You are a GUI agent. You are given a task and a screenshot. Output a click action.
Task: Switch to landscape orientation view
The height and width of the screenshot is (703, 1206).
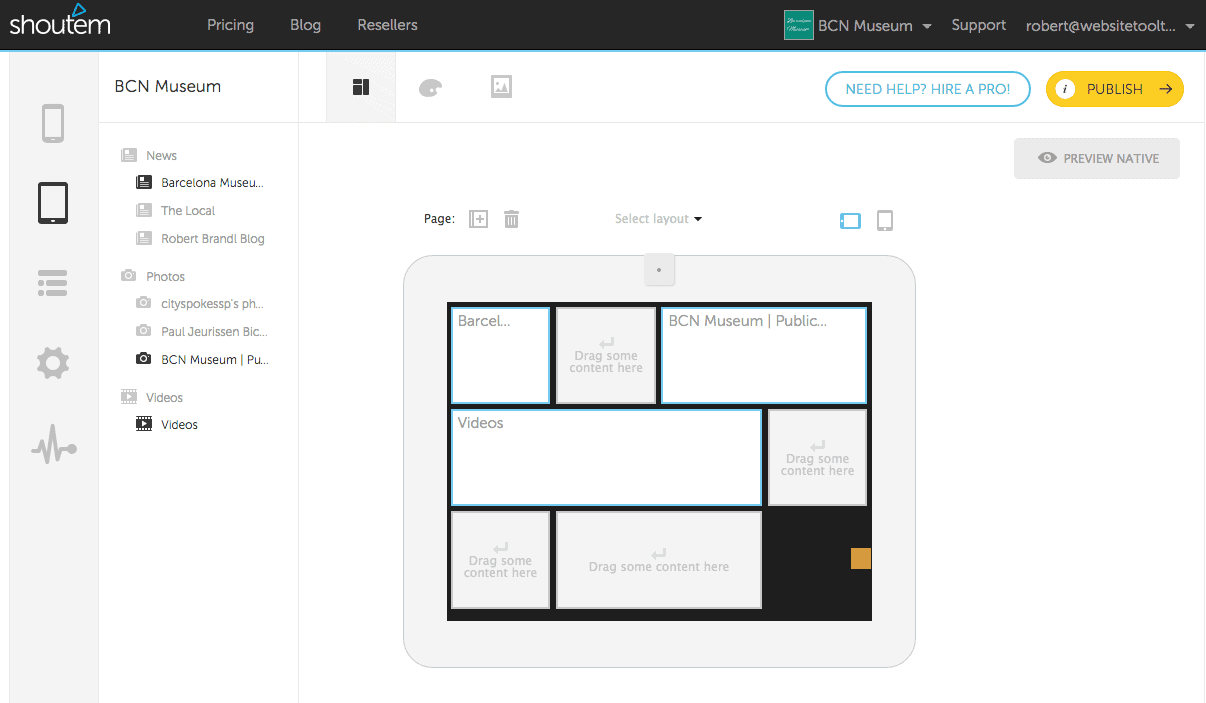point(850,221)
